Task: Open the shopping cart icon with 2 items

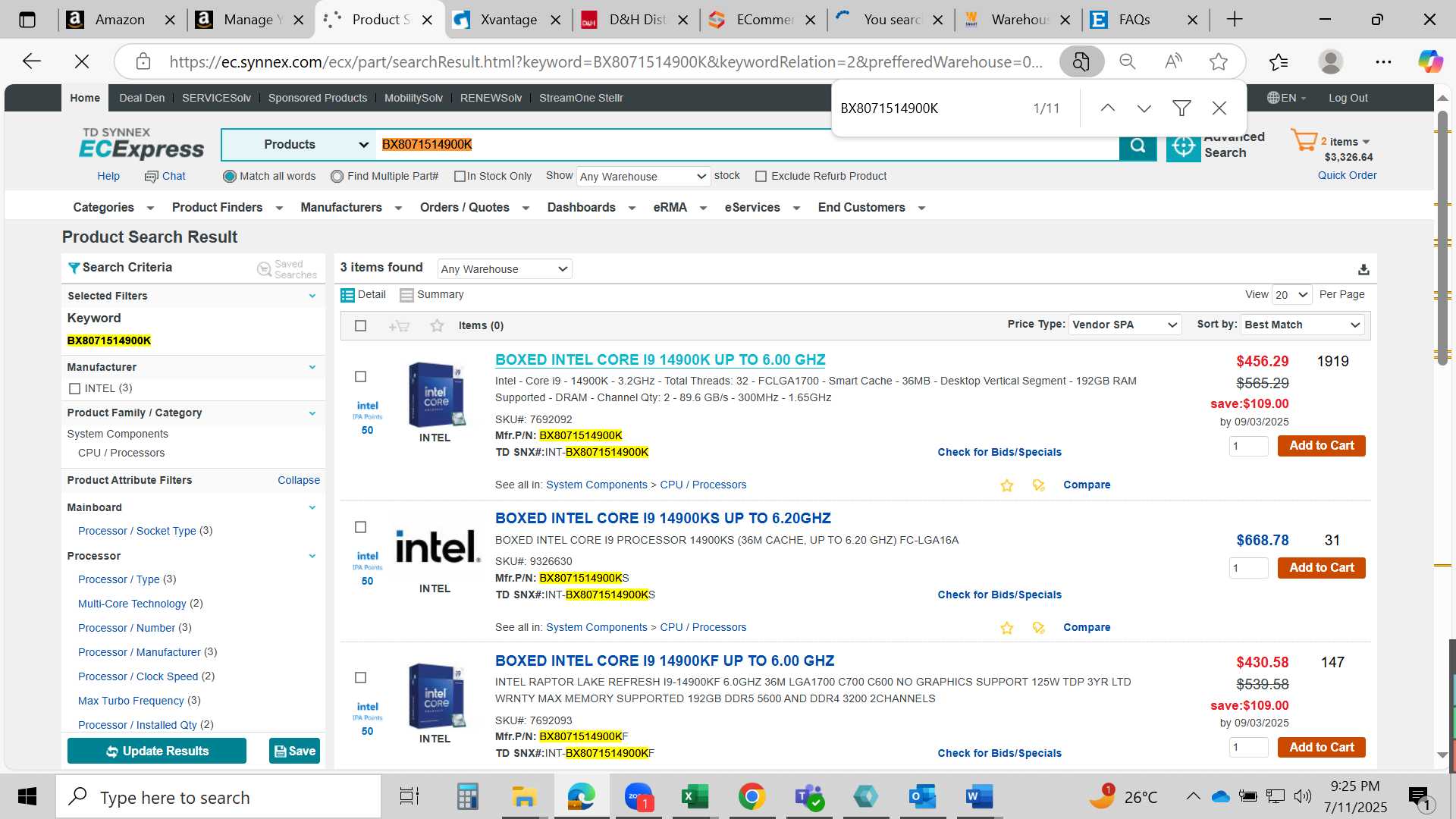Action: (1304, 140)
